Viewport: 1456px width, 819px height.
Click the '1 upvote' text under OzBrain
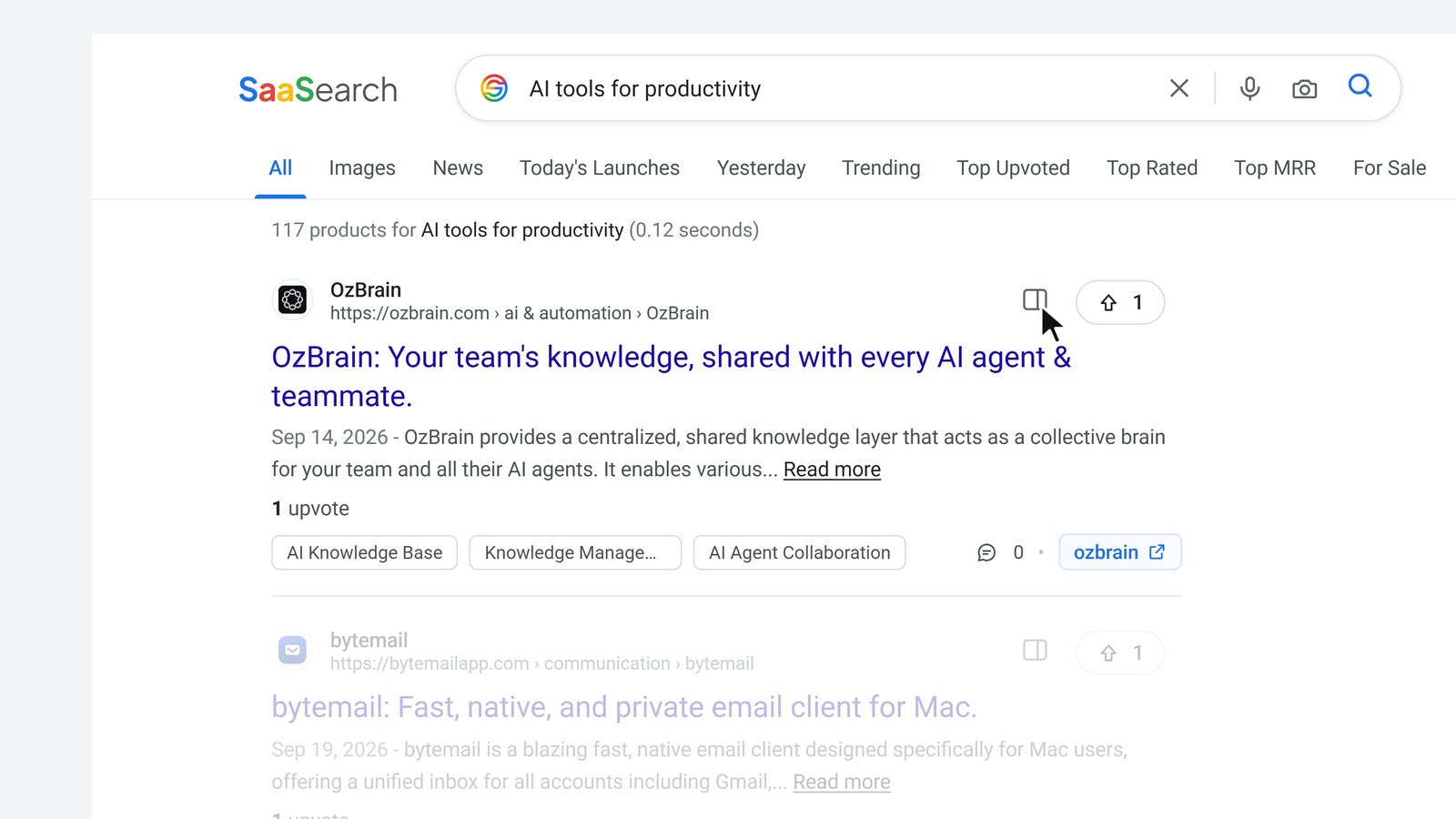pyautogui.click(x=310, y=509)
